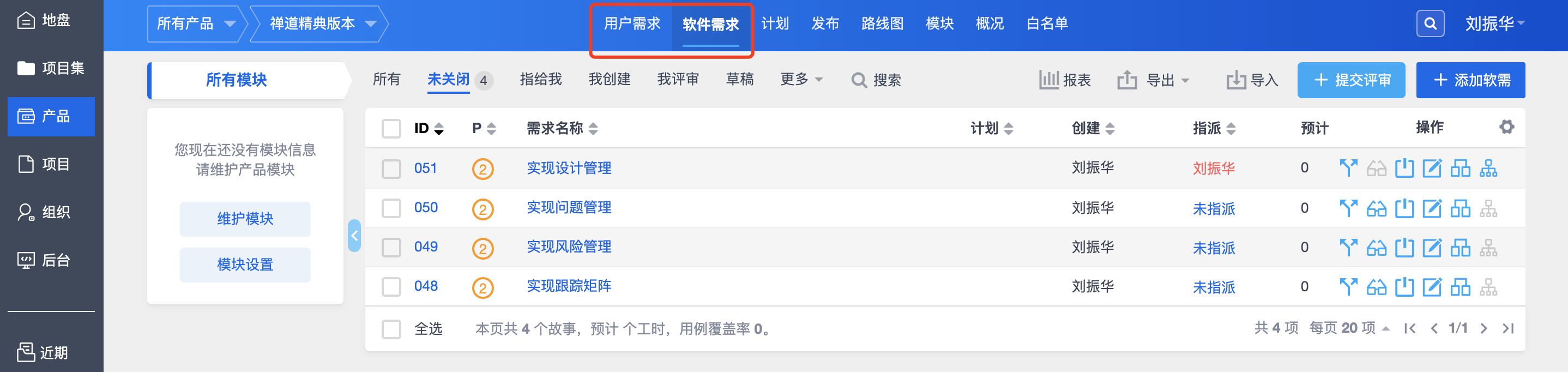1568x372 pixels.
Task: Click change icon for story 050
Action: click(x=1348, y=208)
